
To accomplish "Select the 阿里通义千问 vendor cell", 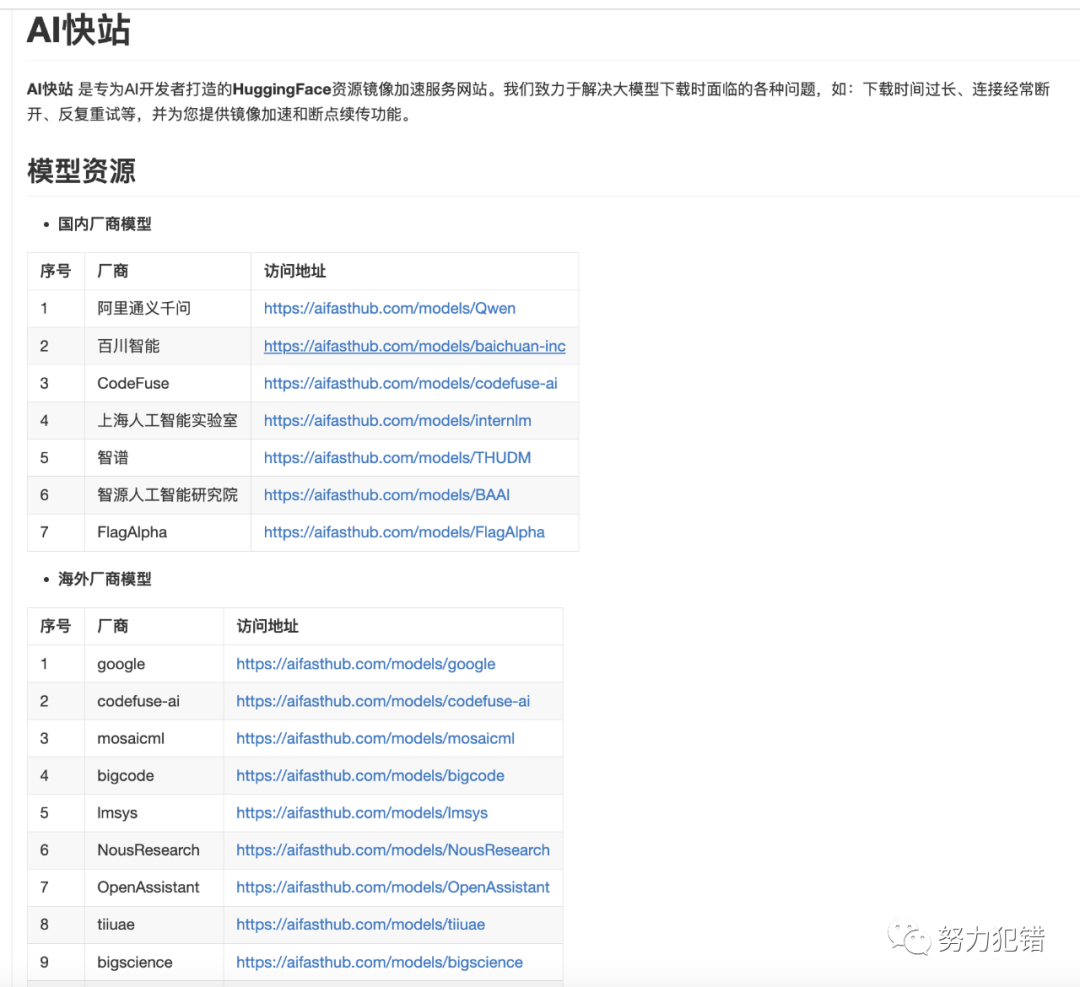I will 167,309.
